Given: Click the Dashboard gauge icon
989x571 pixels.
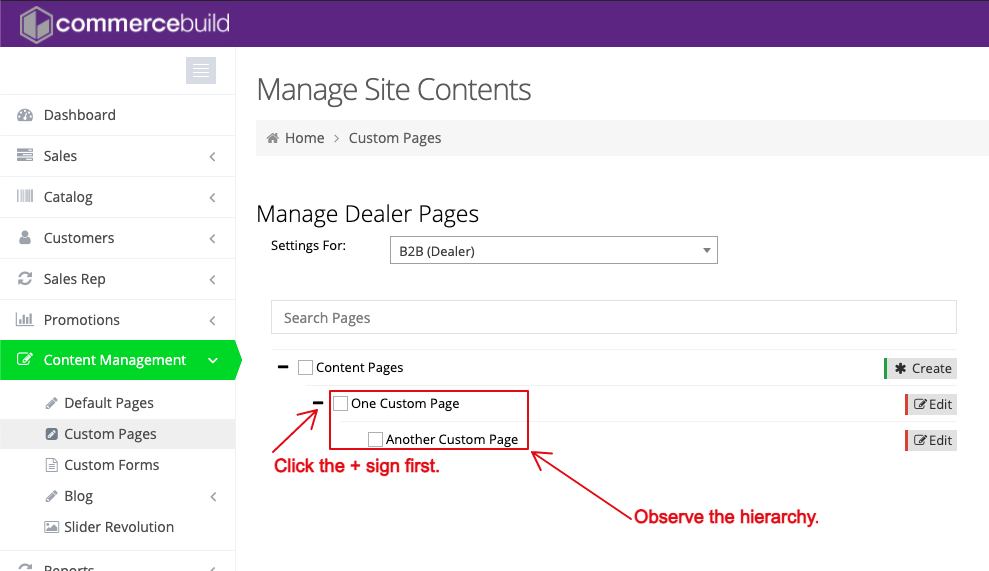Looking at the screenshot, I should (x=25, y=115).
